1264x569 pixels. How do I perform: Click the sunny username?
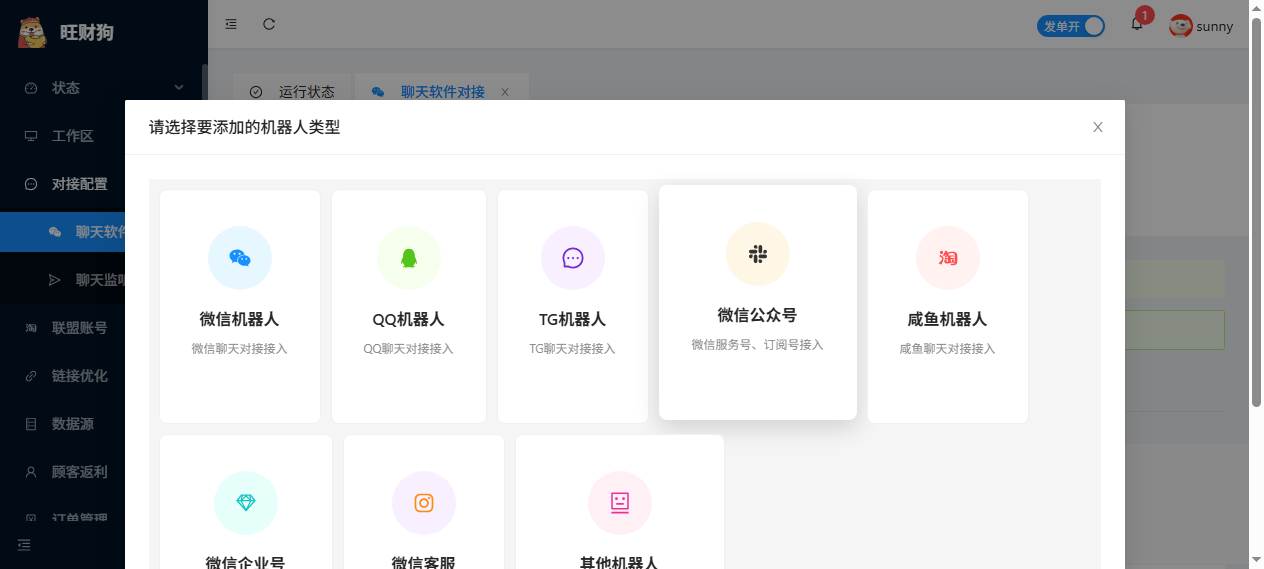pos(1215,27)
